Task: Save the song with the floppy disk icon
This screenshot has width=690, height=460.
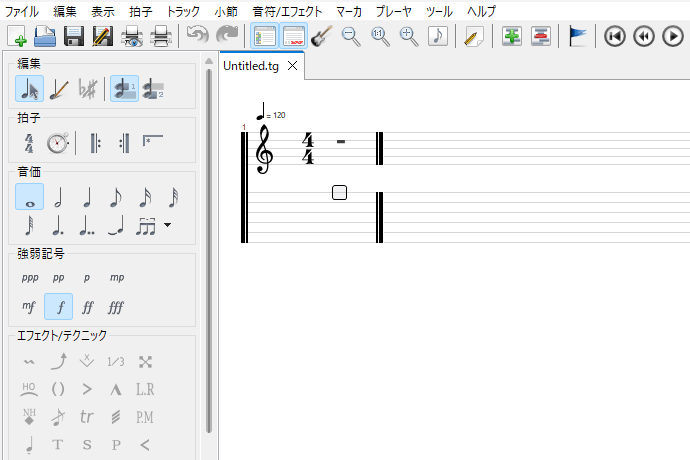Action: coord(73,37)
